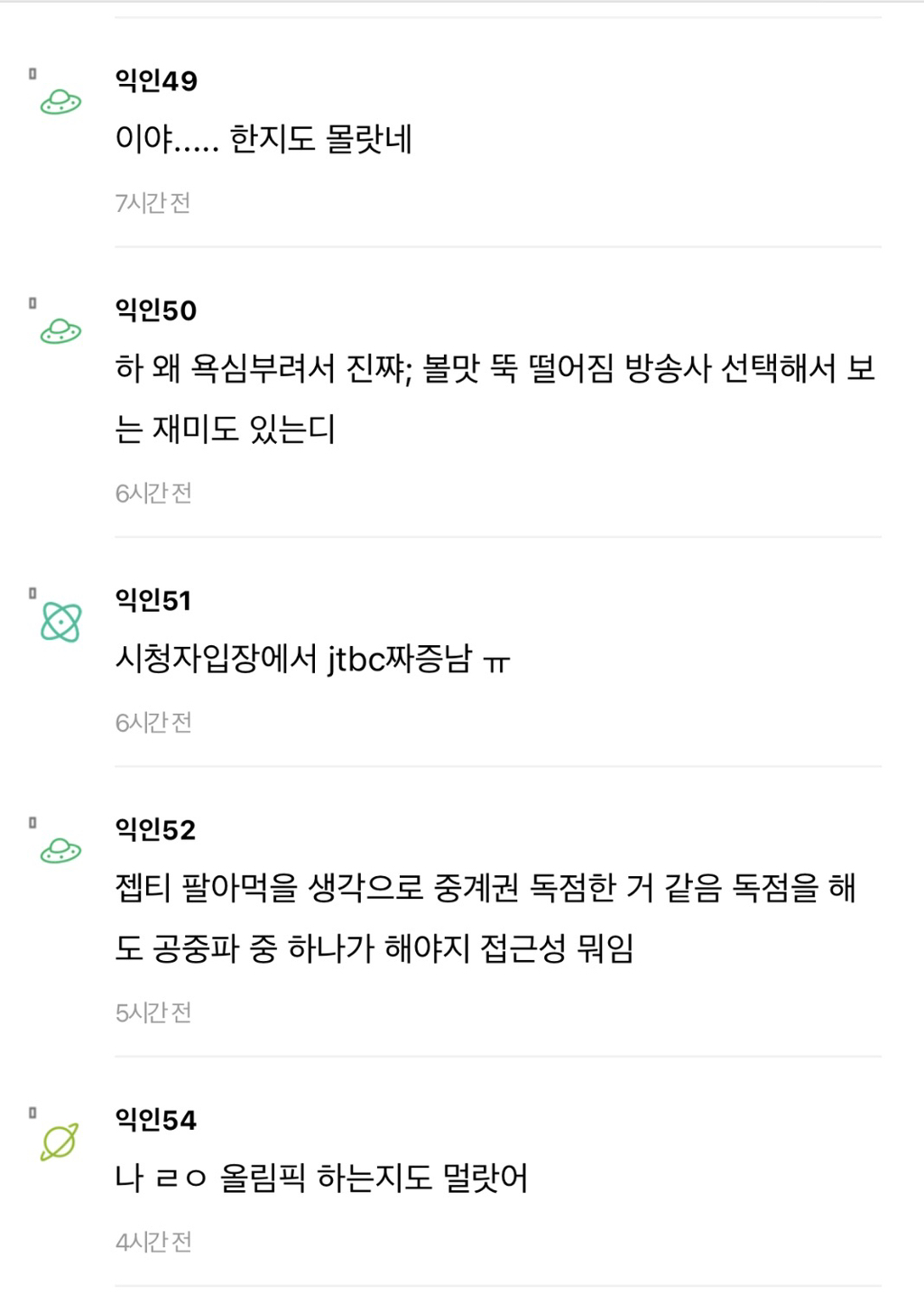The height and width of the screenshot is (1294, 924).
Task: Click the UFO avatar of 익인52
Action: (60, 851)
